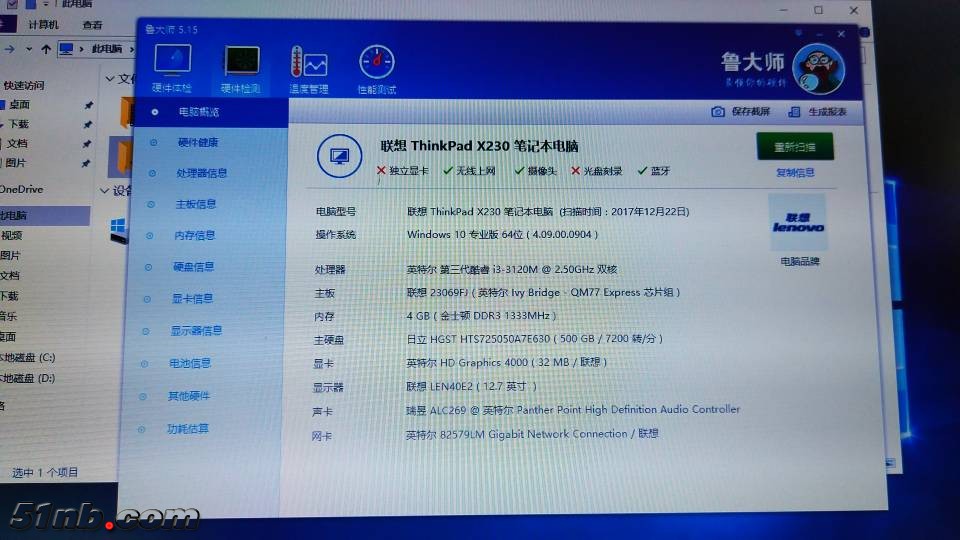Click the 摄像头 status indicator
960x540 pixels.
(x=536, y=171)
